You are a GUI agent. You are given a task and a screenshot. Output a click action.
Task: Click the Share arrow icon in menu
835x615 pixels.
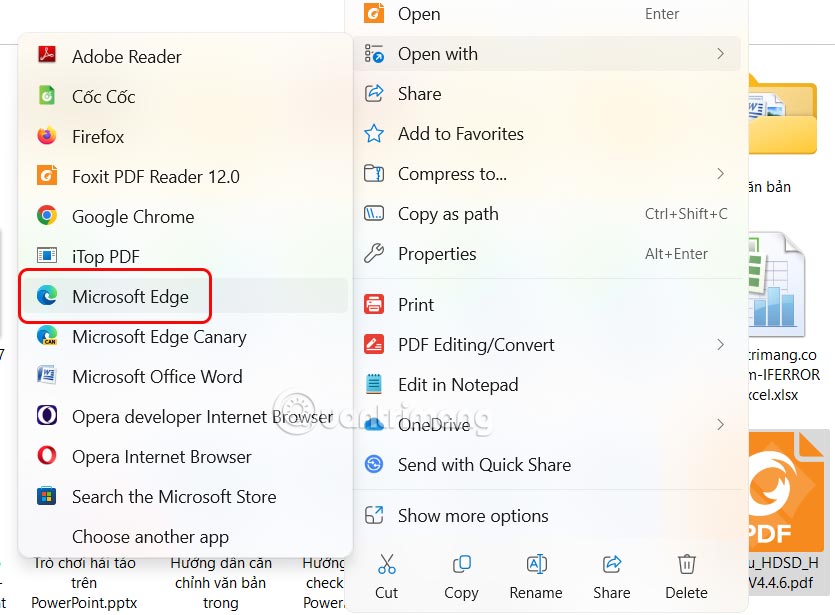tap(374, 94)
